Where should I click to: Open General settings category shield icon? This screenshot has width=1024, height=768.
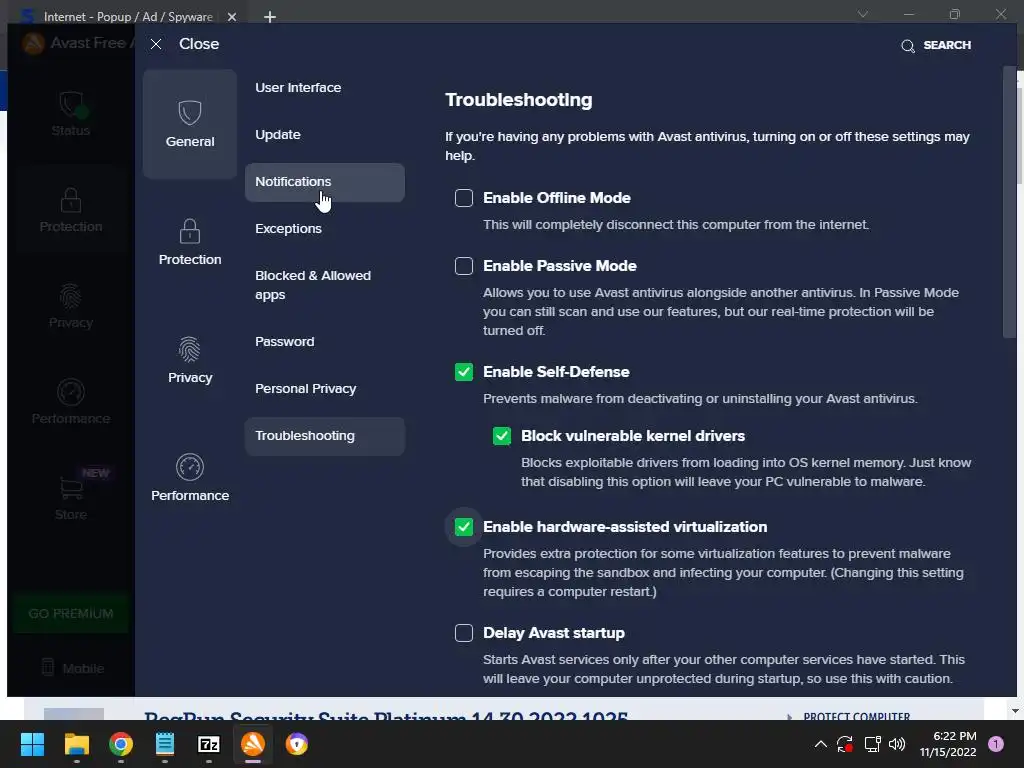189,112
